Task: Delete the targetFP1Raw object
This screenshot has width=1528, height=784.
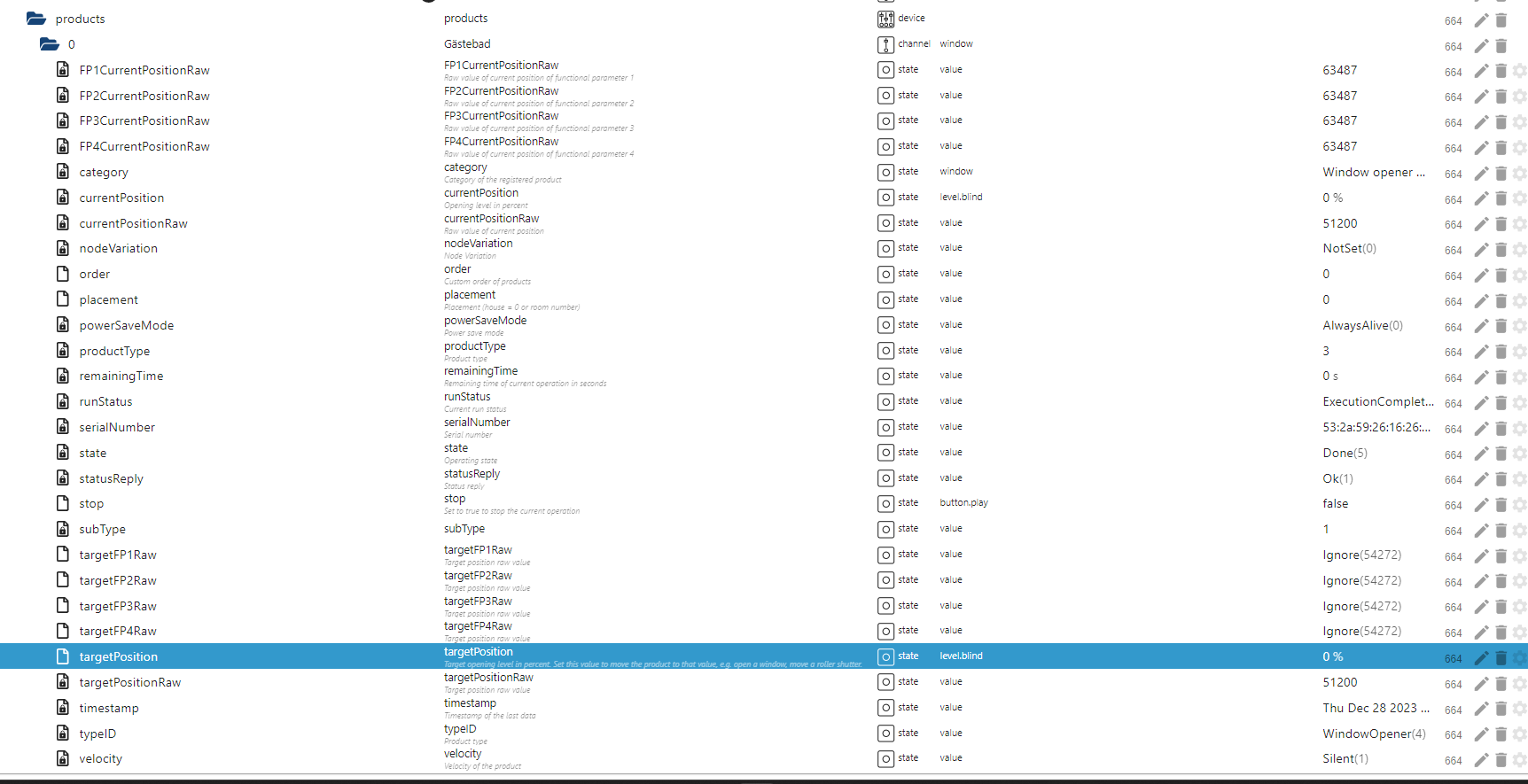Action: 1501,556
